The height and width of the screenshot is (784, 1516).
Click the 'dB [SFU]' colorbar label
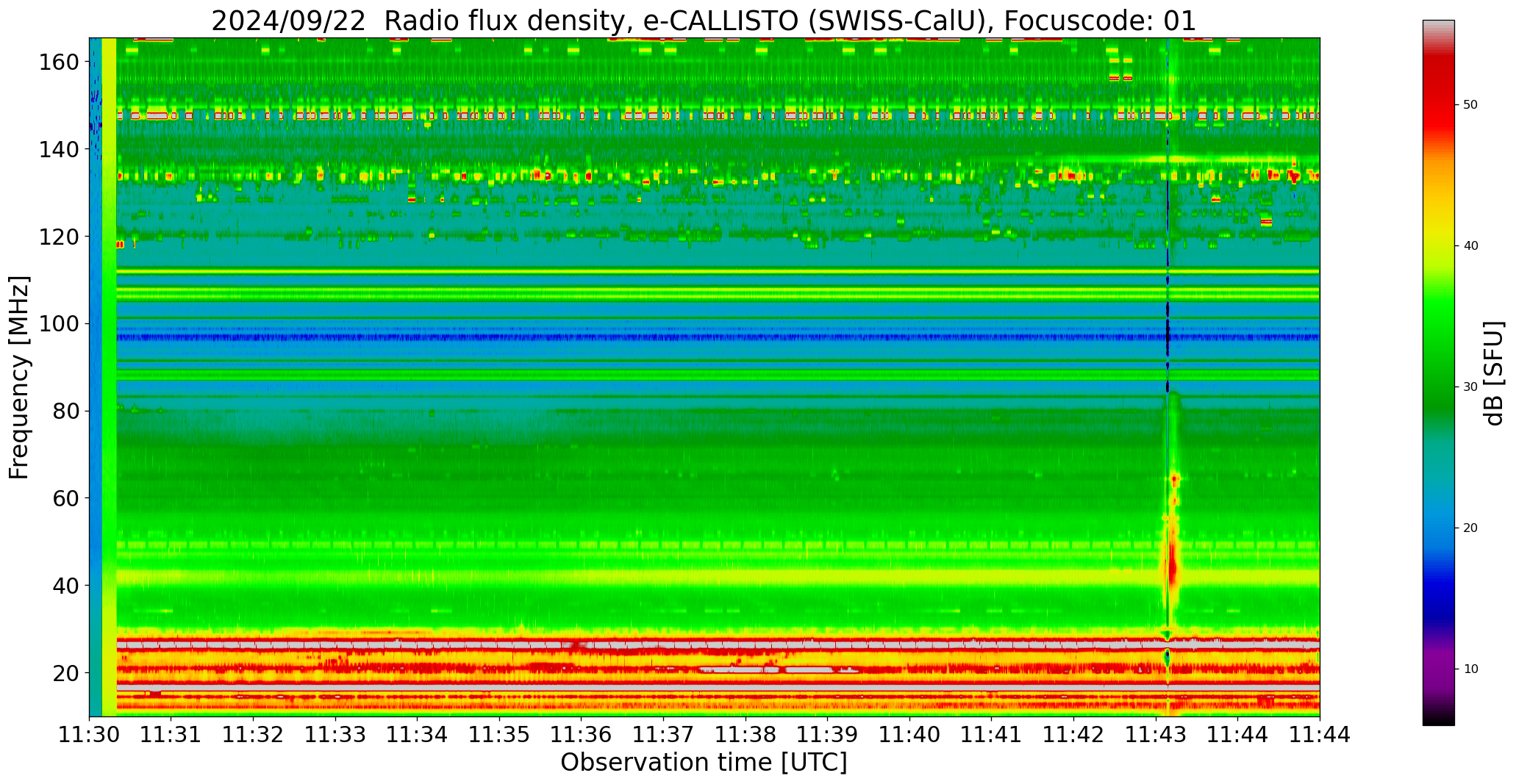[x=1494, y=373]
